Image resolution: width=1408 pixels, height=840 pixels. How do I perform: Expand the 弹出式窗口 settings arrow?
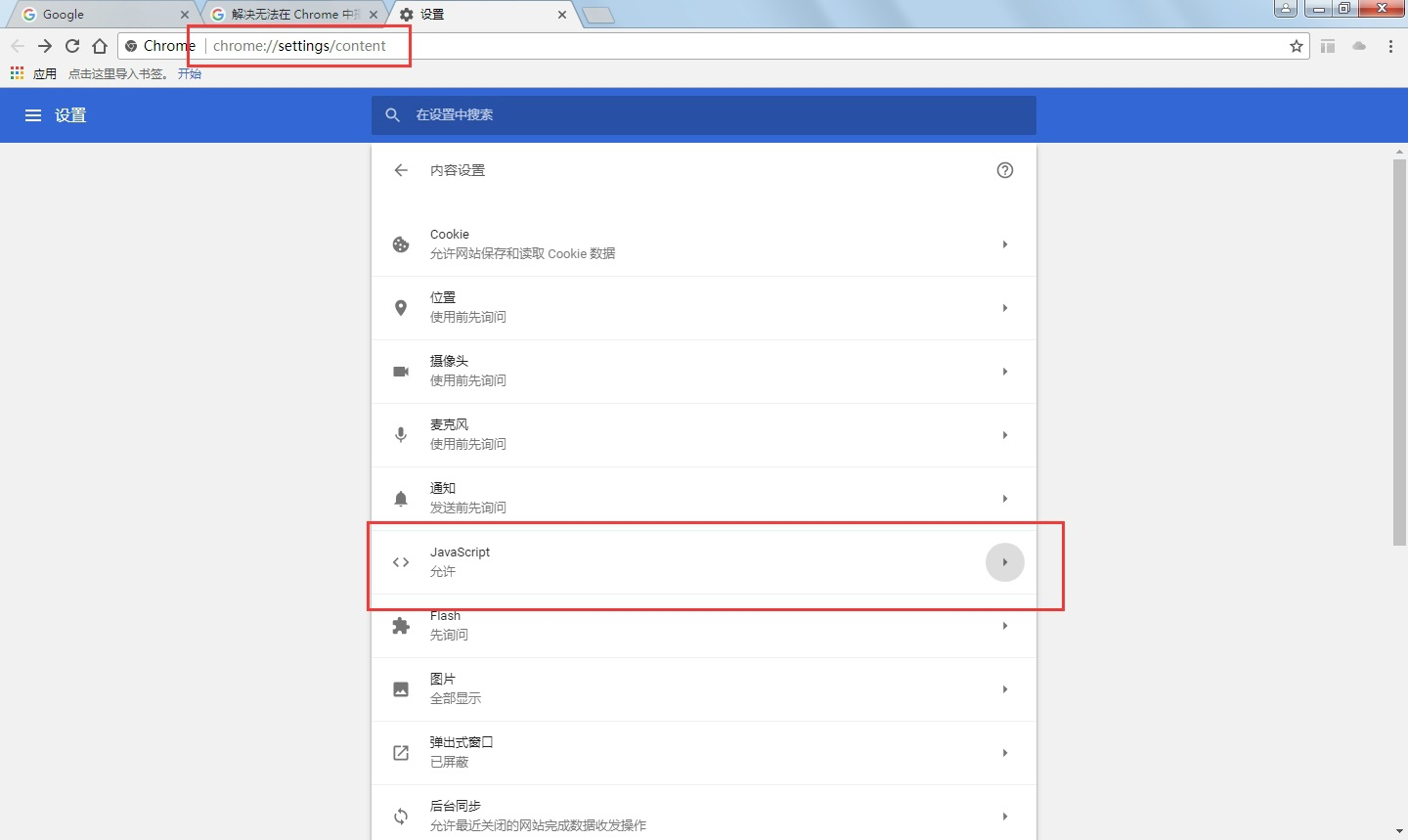pyautogui.click(x=1005, y=753)
